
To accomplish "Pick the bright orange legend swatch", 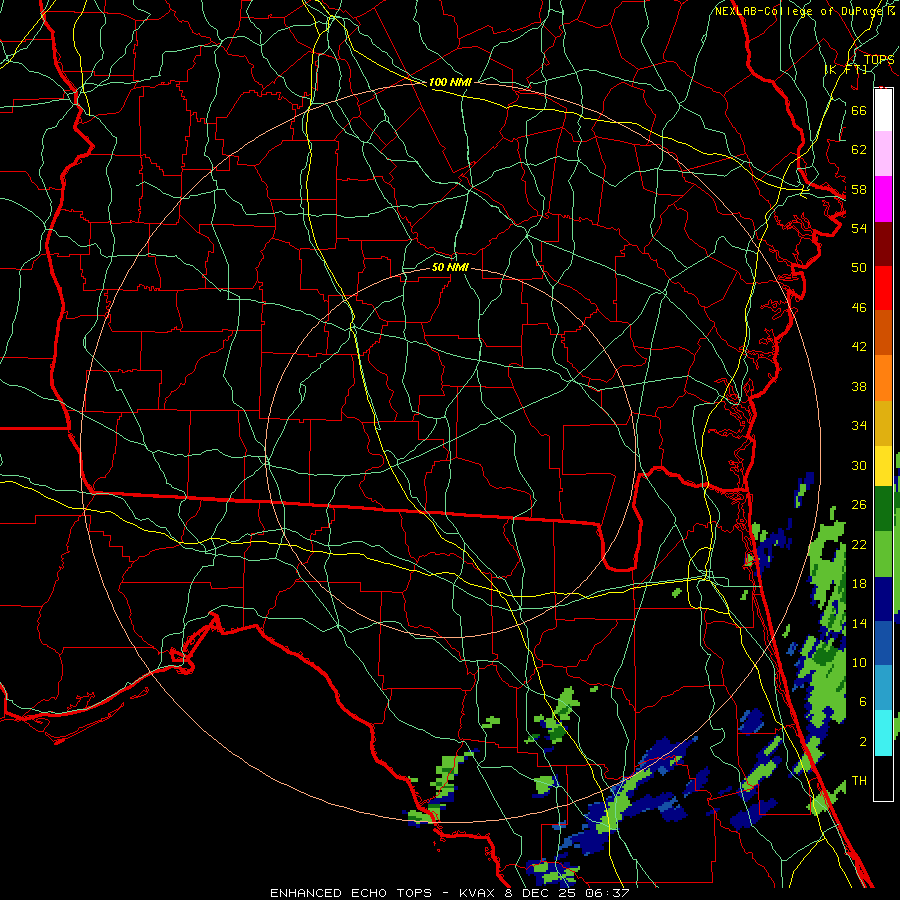I will coord(883,378).
